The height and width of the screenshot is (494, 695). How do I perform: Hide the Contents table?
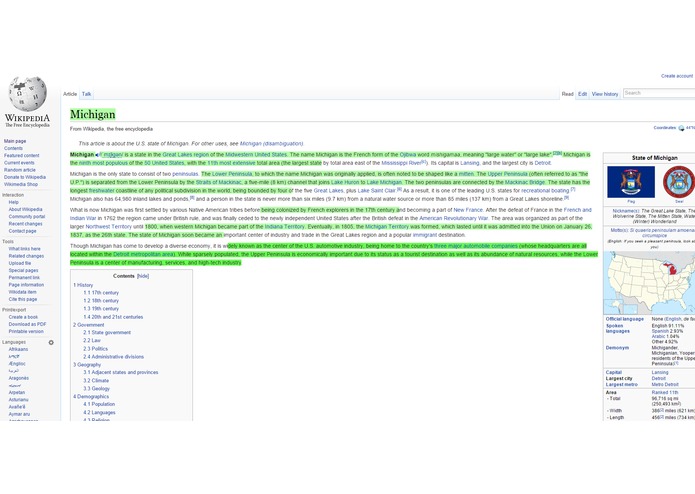(143, 276)
